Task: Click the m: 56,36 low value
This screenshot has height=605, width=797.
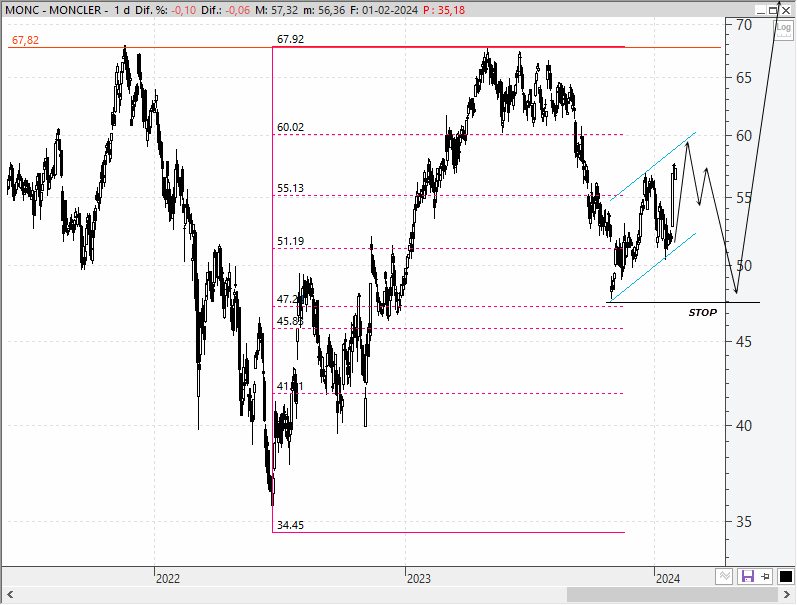Action: point(324,10)
